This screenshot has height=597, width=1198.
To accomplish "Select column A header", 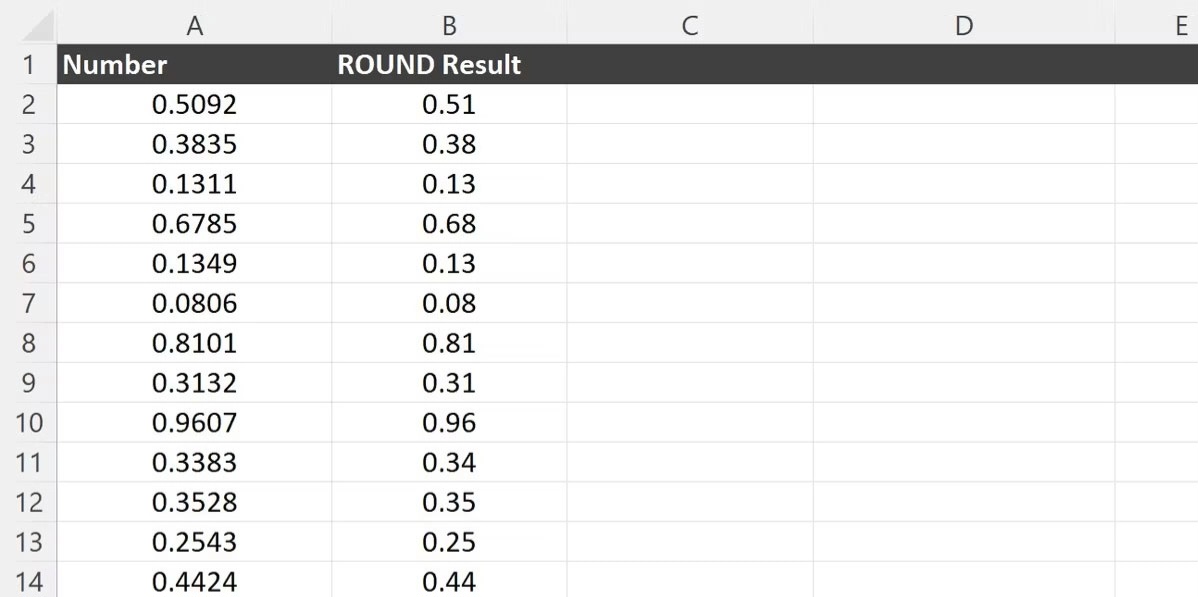I will pos(195,26).
